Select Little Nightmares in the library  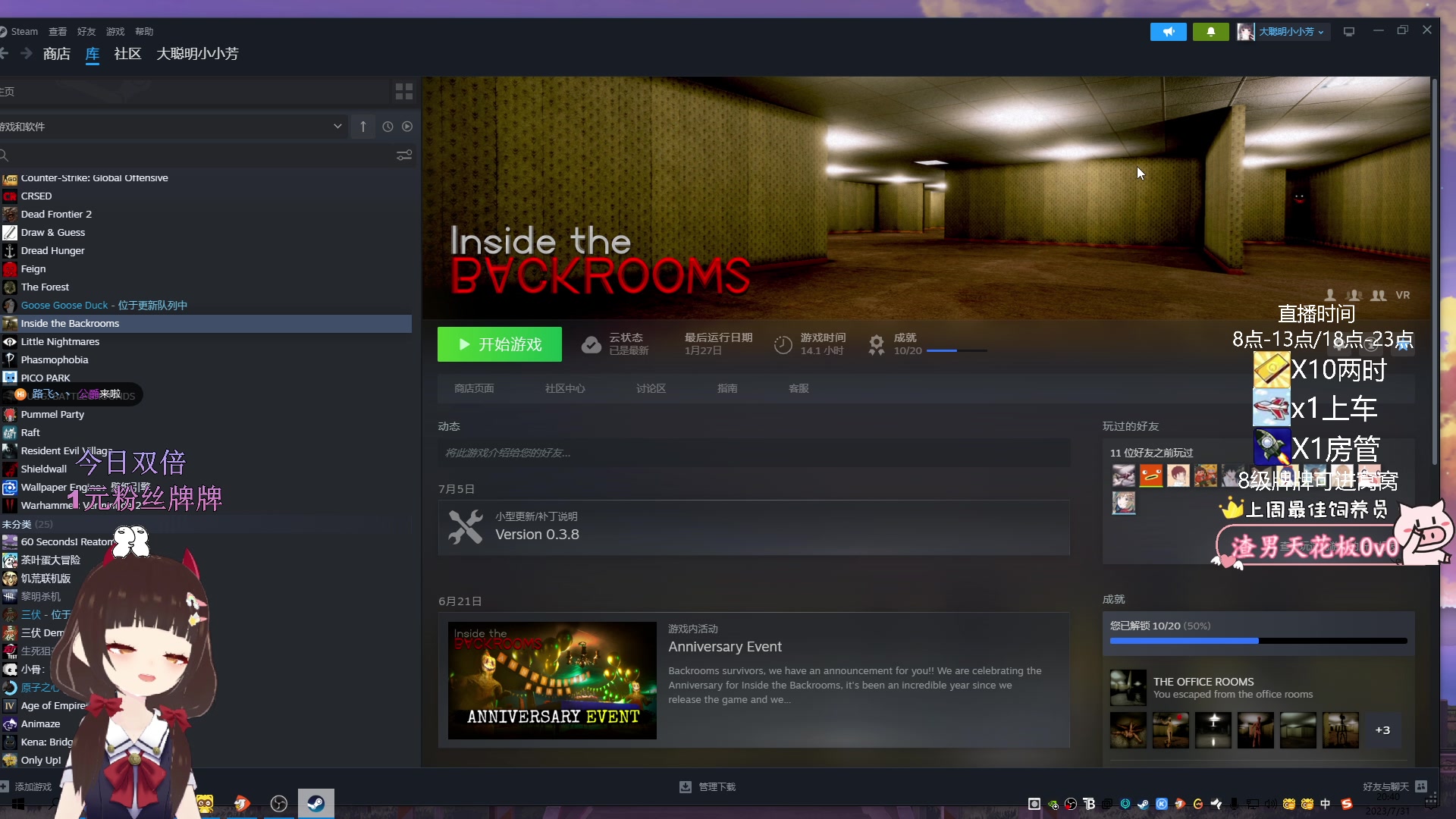pyautogui.click(x=206, y=342)
